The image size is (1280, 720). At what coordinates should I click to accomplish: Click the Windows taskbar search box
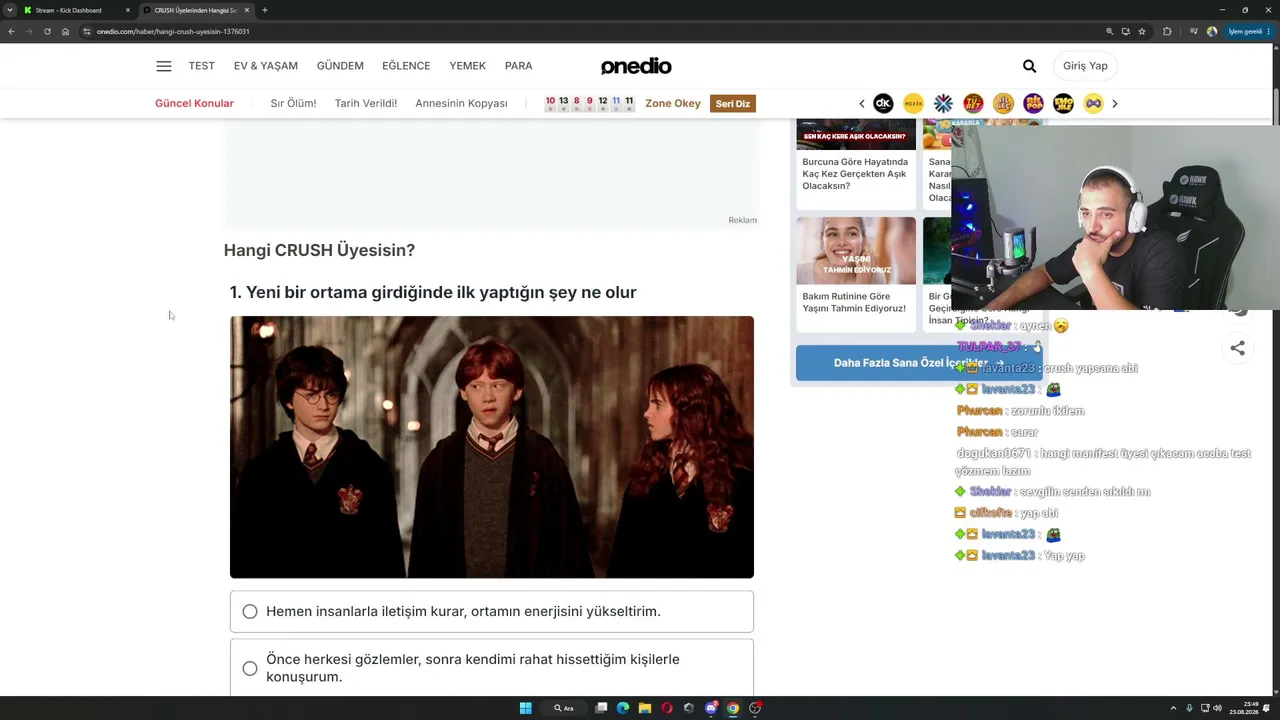(x=565, y=708)
